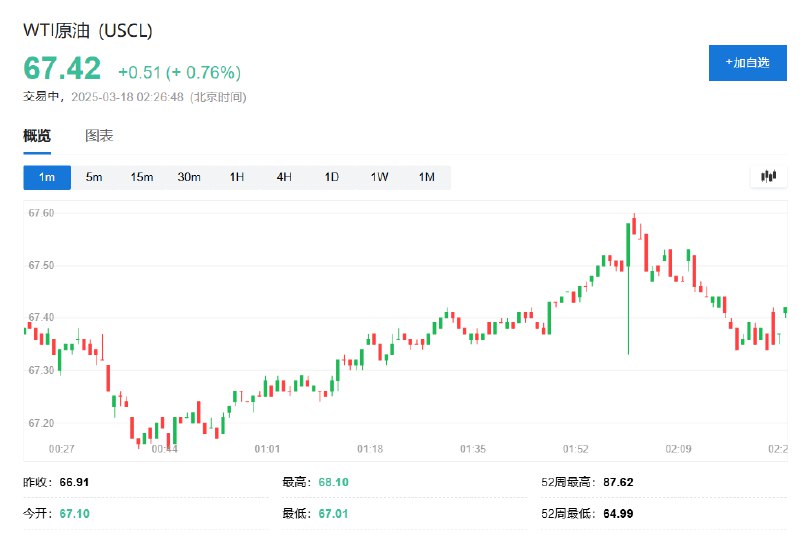Add WTI to watchlist with +加自选
The image size is (800, 553).
tap(747, 63)
